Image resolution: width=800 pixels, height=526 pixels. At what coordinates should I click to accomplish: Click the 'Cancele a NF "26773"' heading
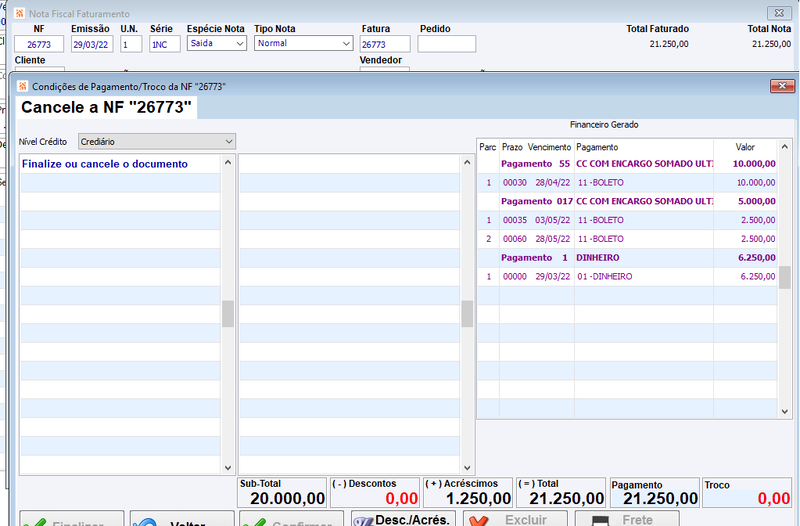106,107
